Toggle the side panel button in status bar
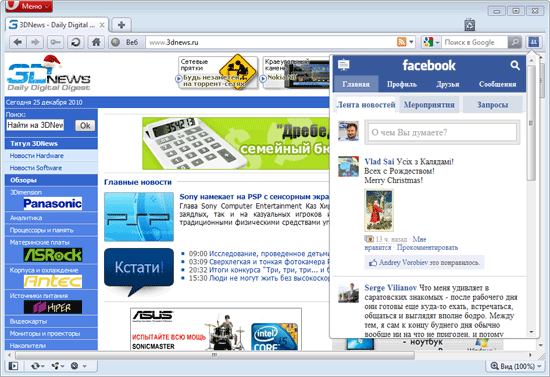 point(13,366)
